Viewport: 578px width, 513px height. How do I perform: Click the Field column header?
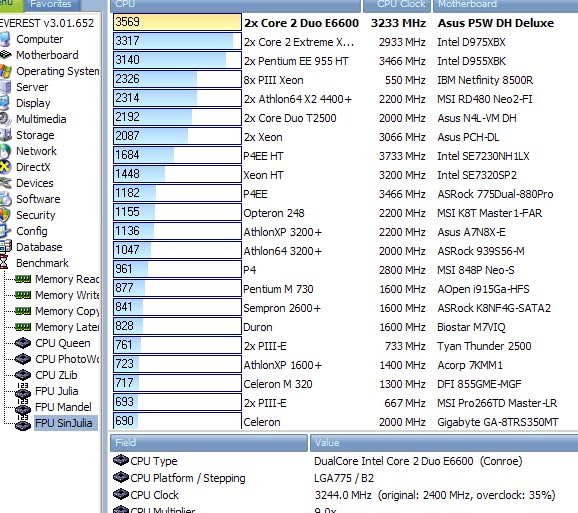click(209, 443)
